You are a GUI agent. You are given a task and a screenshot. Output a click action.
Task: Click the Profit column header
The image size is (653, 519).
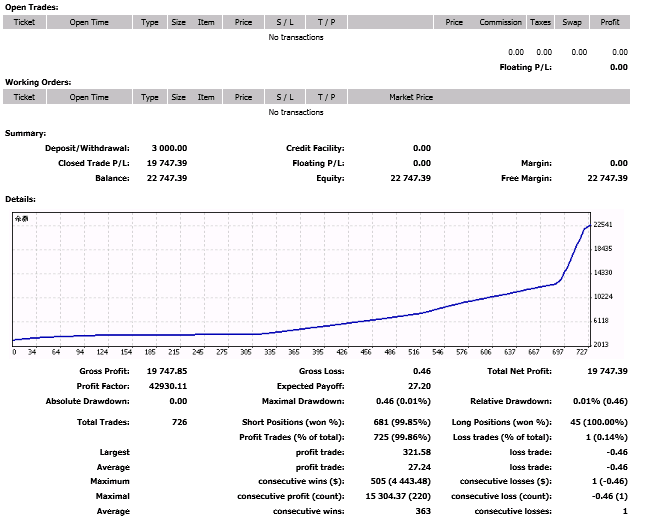610,22
